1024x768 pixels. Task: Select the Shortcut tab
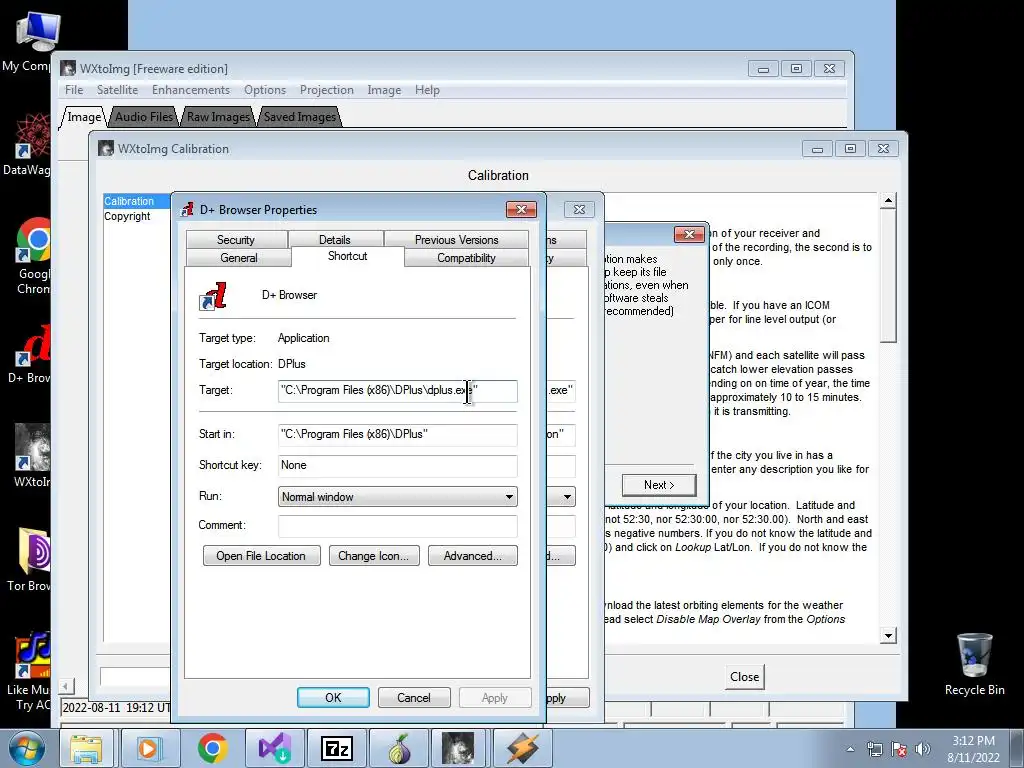[347, 256]
